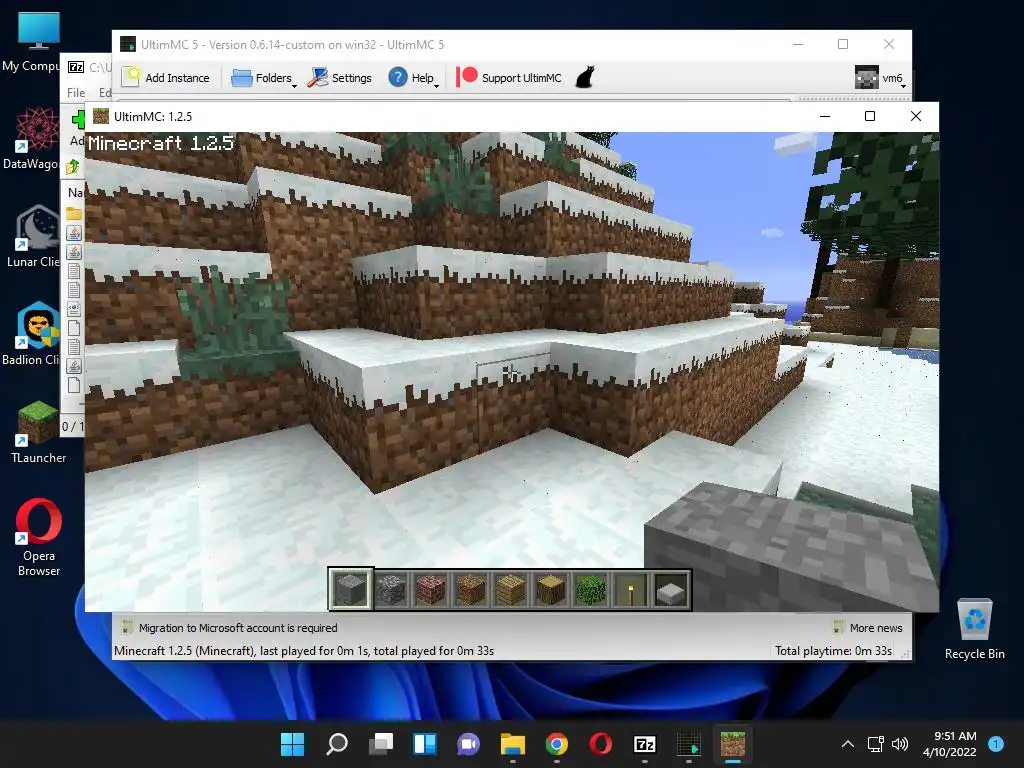Select the oak log hotbar slot

pyautogui.click(x=551, y=589)
